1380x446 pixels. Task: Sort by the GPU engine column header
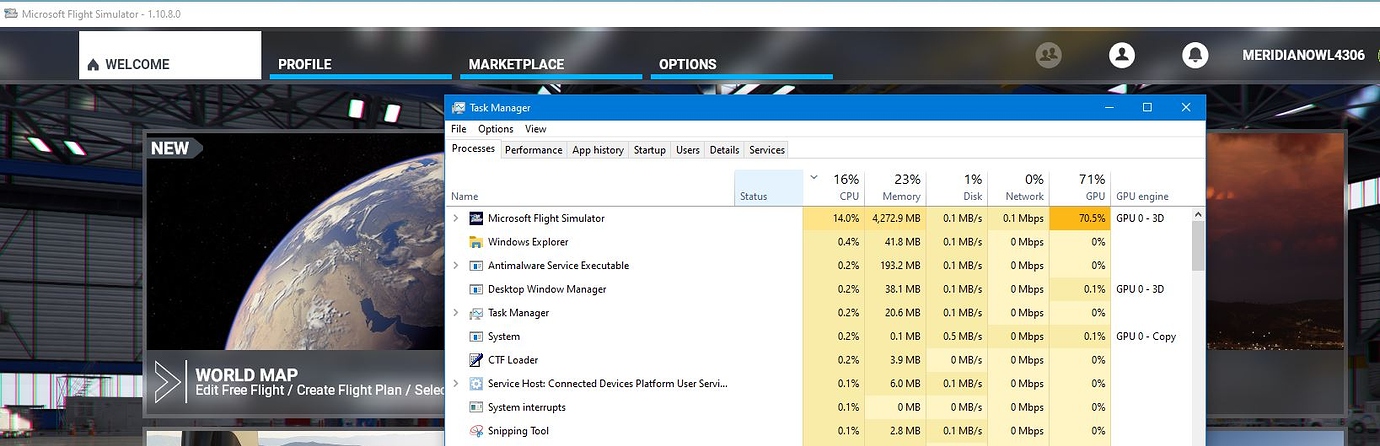click(x=1150, y=188)
